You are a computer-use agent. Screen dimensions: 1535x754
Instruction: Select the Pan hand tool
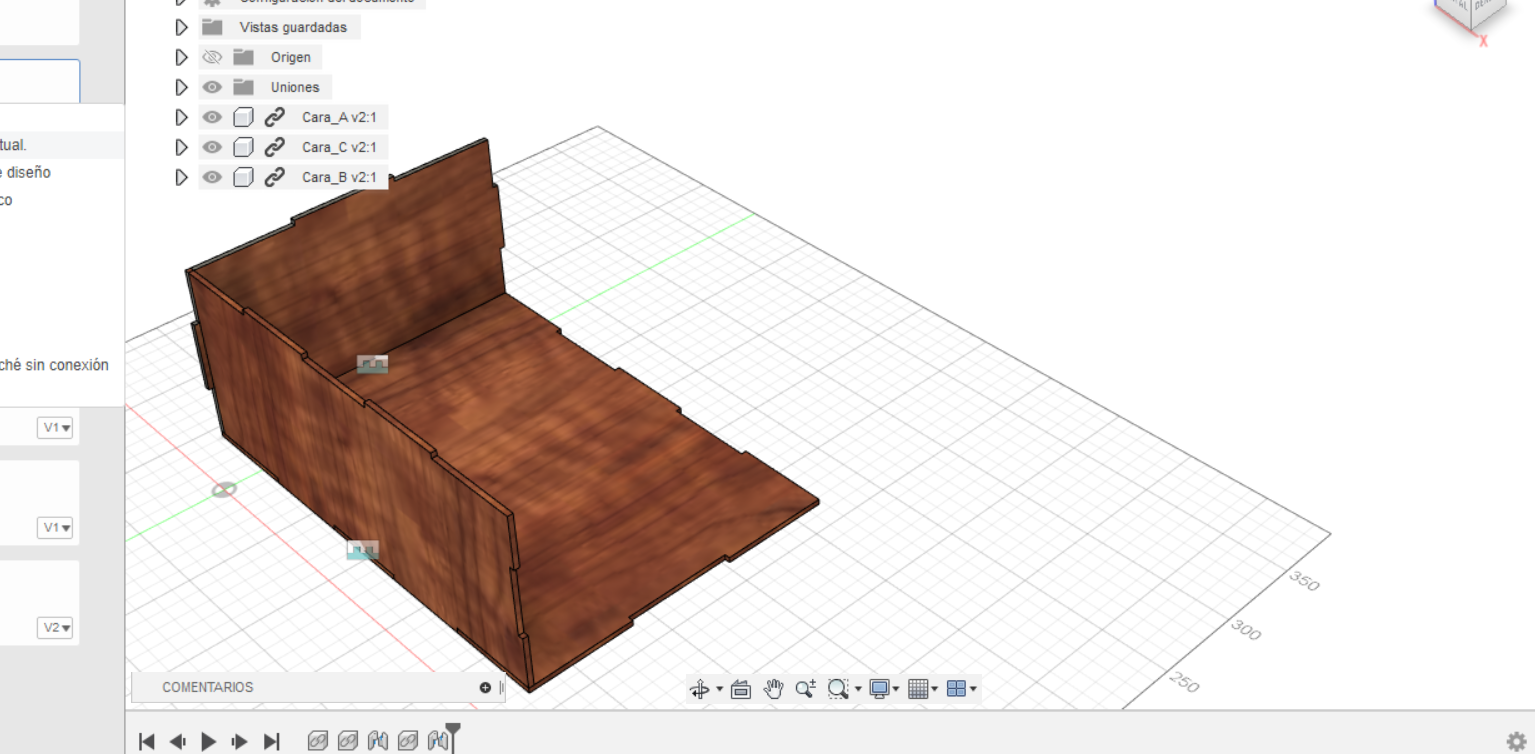773,689
